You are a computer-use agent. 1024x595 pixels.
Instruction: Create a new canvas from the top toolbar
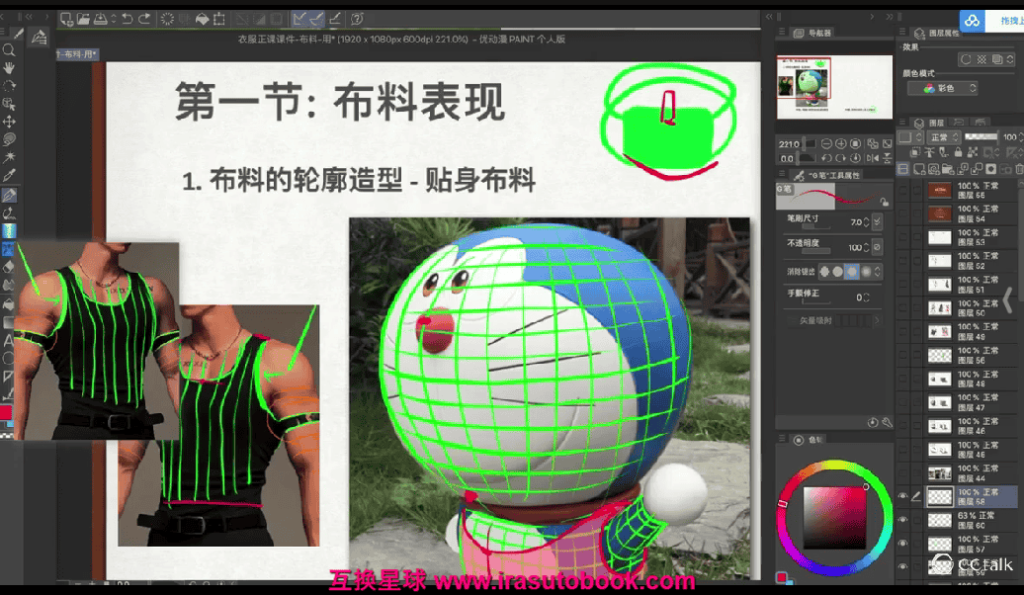(x=66, y=19)
